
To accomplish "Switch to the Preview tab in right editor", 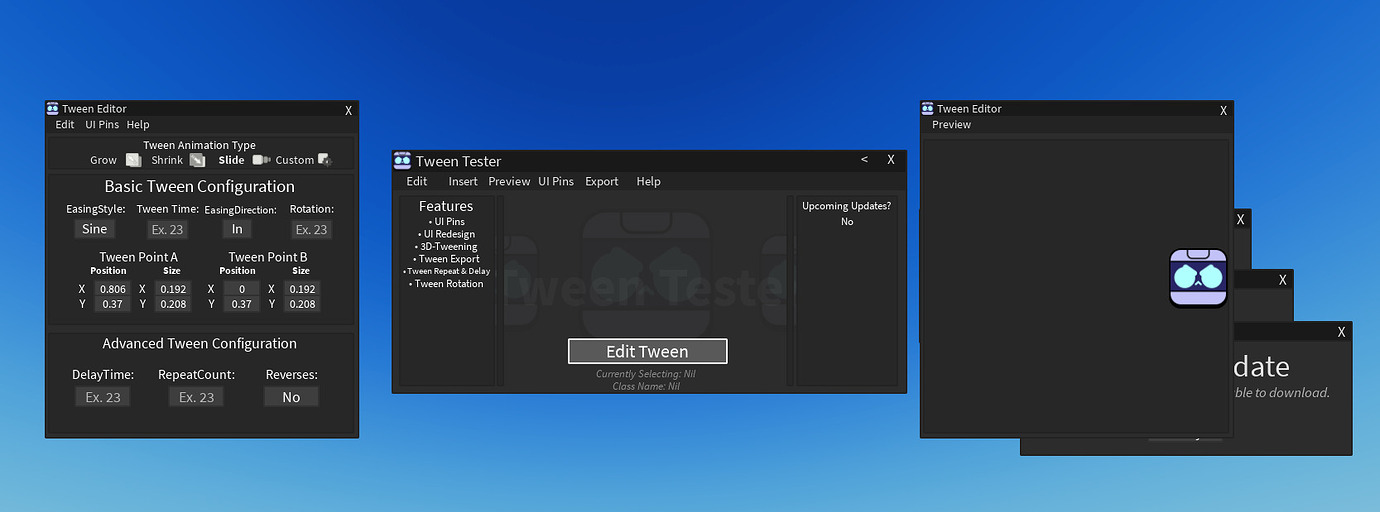I will click(x=951, y=125).
